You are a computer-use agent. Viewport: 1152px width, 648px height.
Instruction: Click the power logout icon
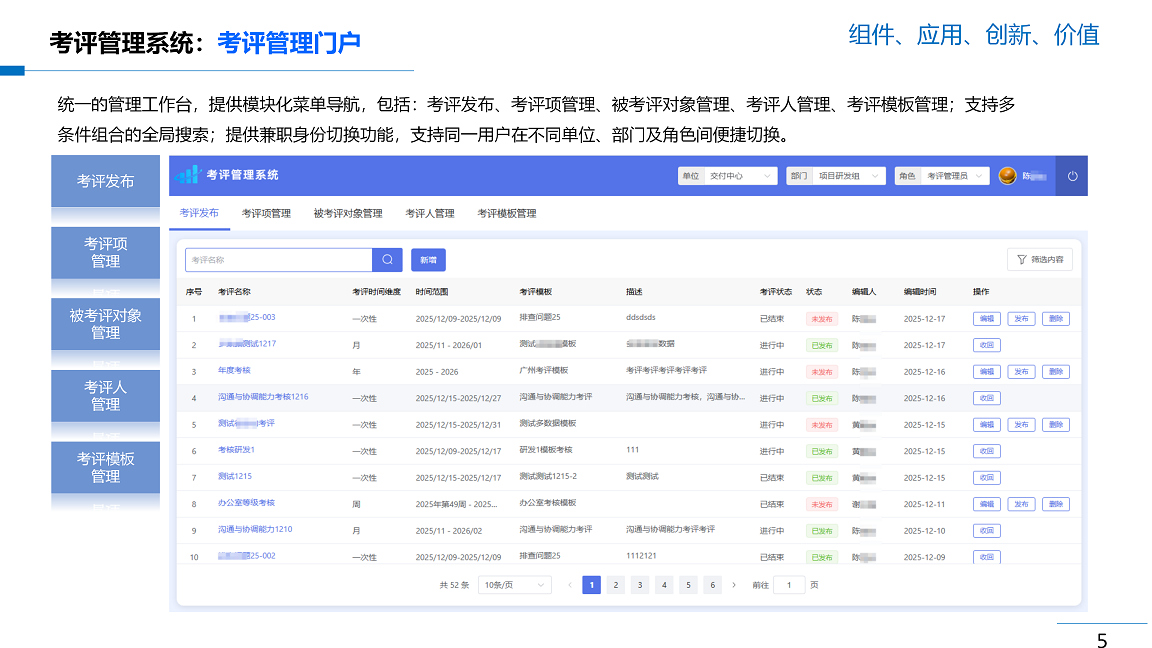(x=1072, y=176)
